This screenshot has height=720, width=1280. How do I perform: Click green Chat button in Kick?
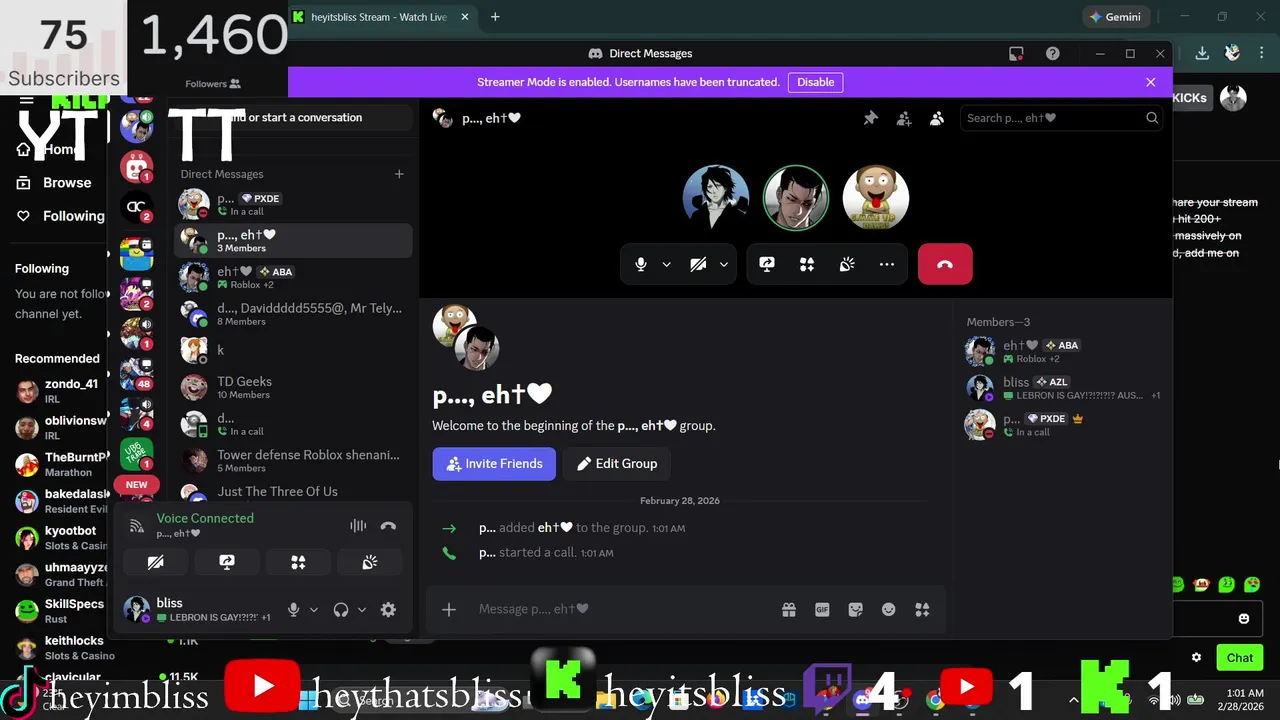point(1239,657)
